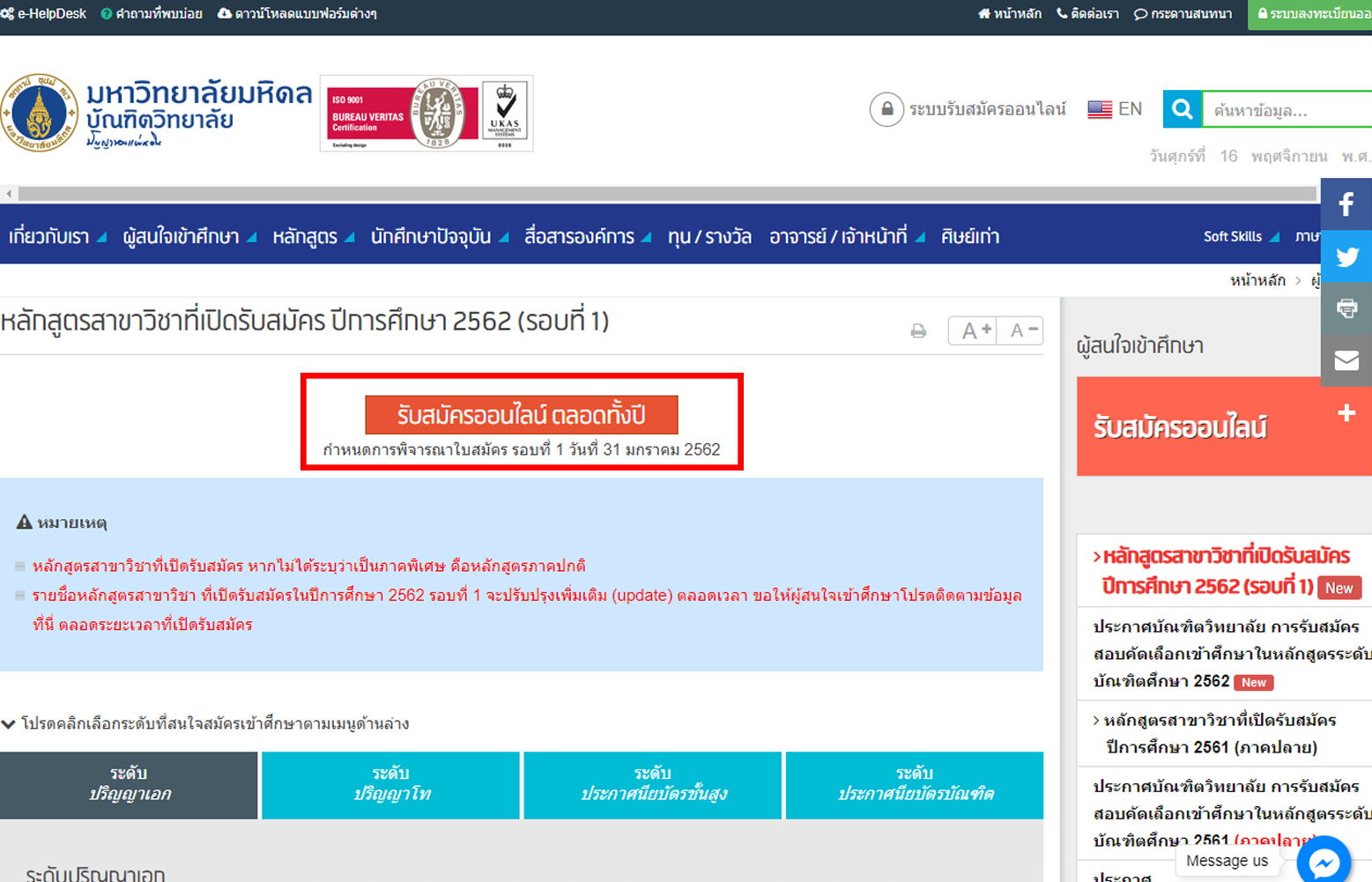Screen dimensions: 1372x882
Task: Expand the รับสมัครออนไลน์ panel plus sign
Action: [x=1346, y=413]
